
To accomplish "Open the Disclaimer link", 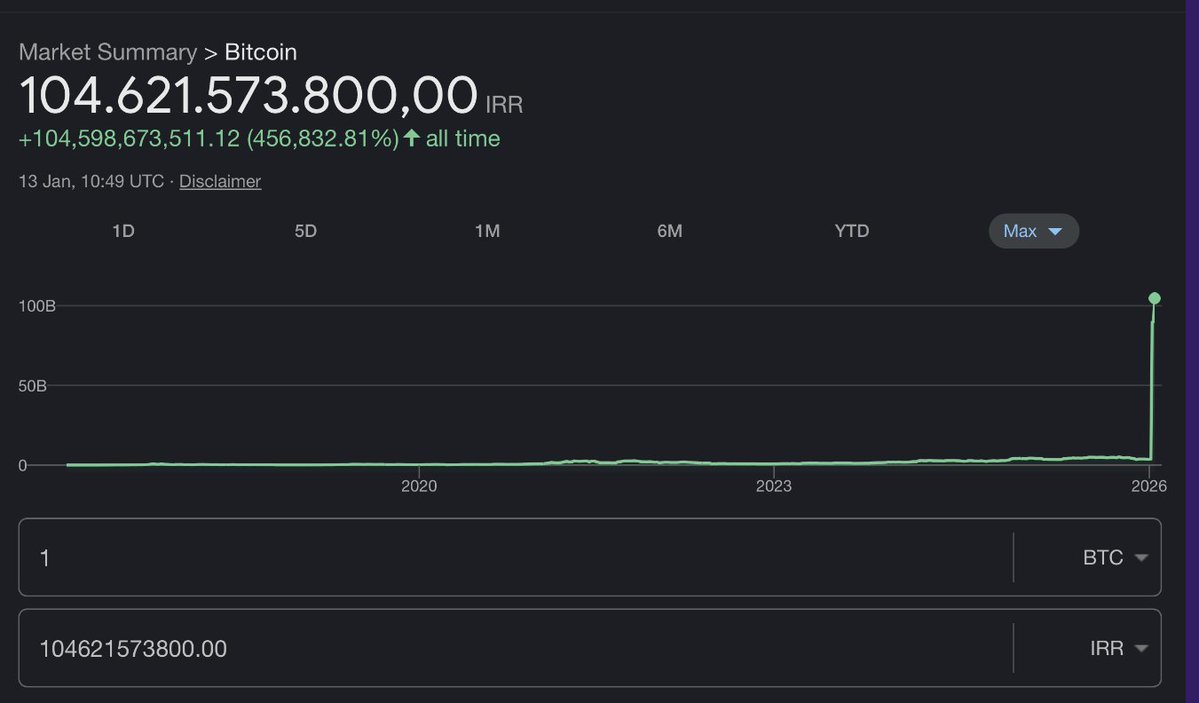I will coord(219,181).
